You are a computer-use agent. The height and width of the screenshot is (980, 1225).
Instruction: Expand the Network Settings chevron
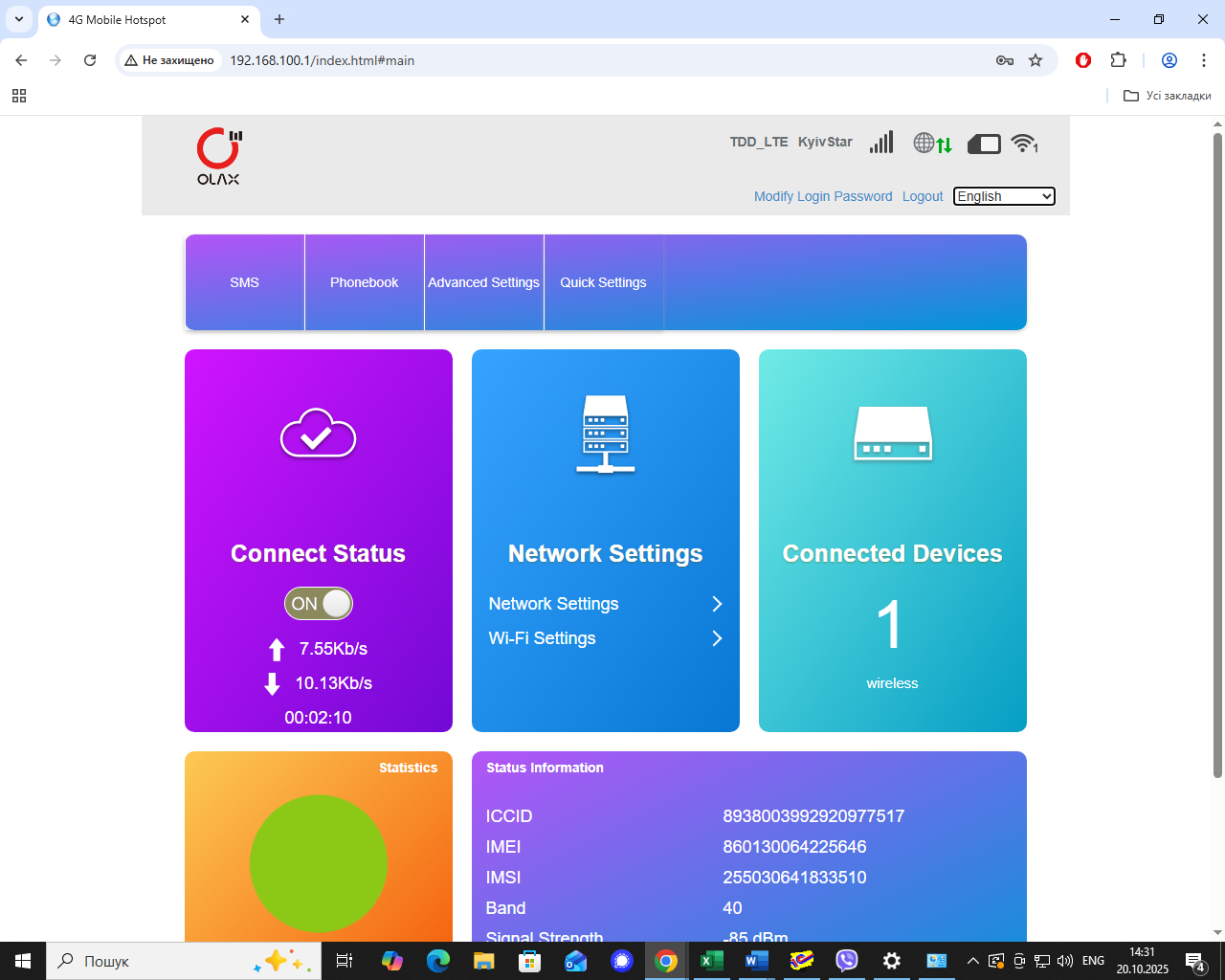(717, 604)
